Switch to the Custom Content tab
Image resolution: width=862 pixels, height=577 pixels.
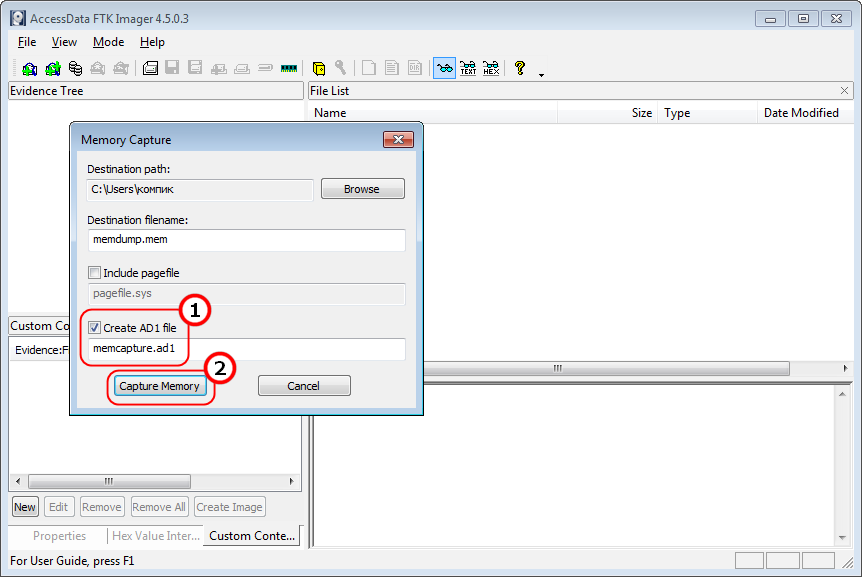252,536
